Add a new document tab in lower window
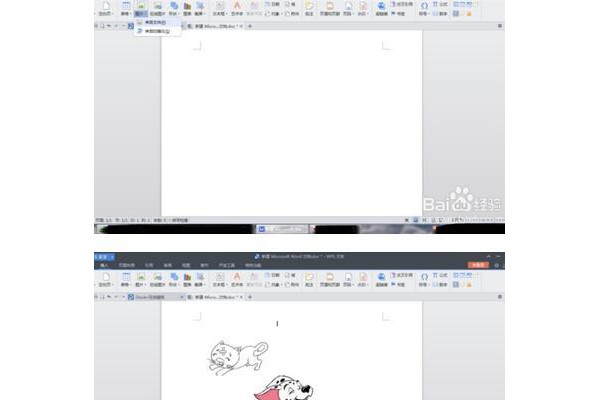Image resolution: width=600 pixels, height=400 pixels. pyautogui.click(x=250, y=297)
